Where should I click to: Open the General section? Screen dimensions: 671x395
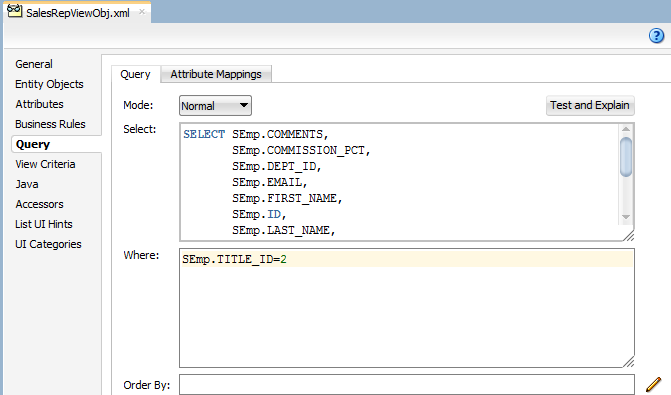pos(34,64)
